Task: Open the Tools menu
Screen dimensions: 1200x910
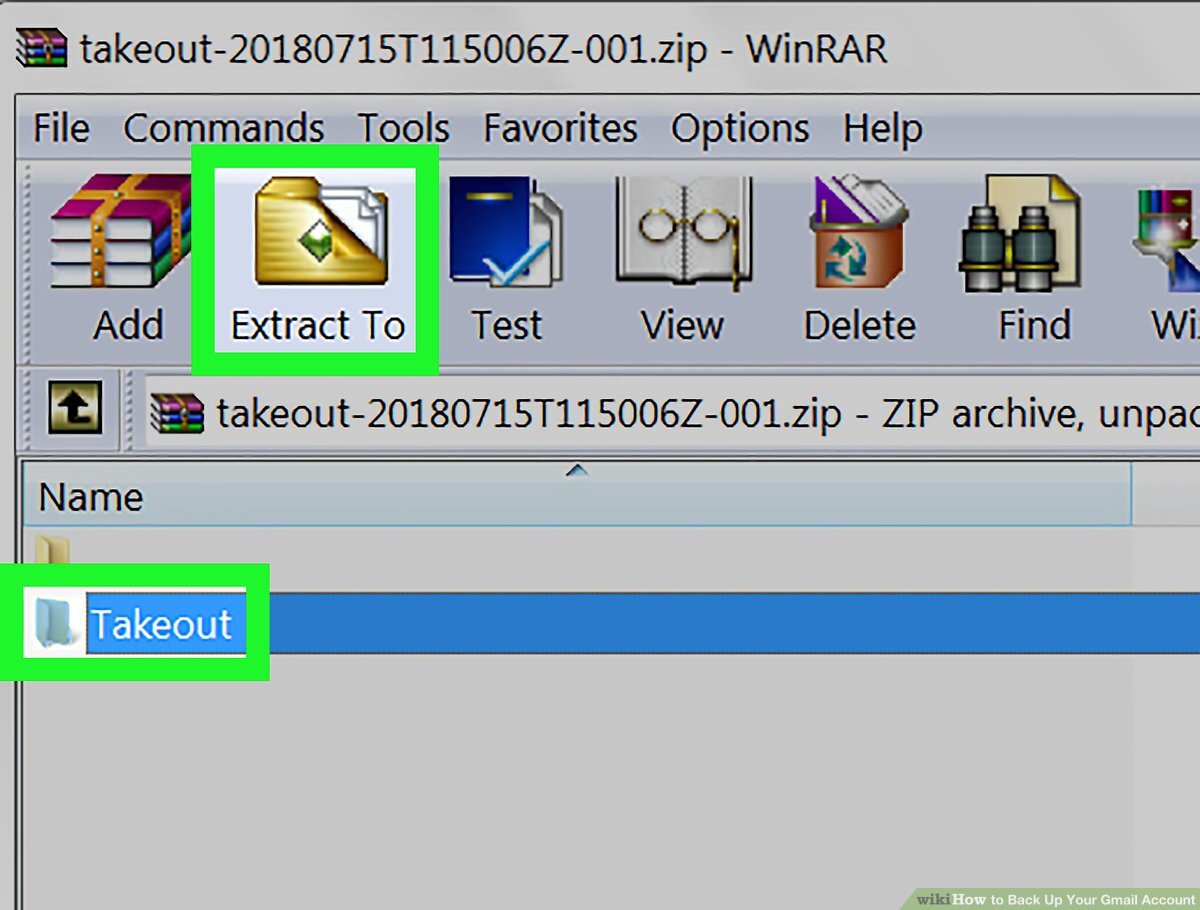Action: coord(404,128)
